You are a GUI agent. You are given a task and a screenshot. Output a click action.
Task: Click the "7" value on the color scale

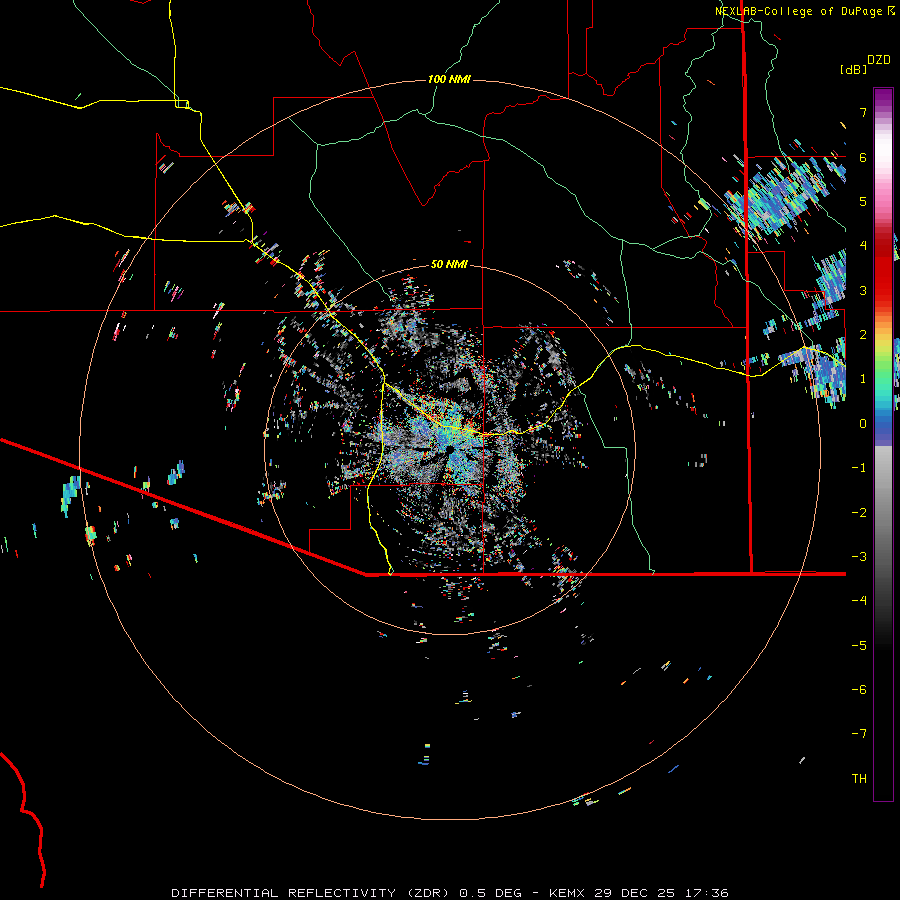click(x=863, y=112)
